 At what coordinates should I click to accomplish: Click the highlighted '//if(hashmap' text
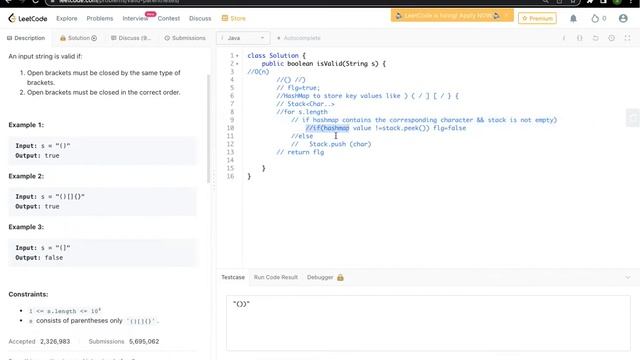point(327,128)
